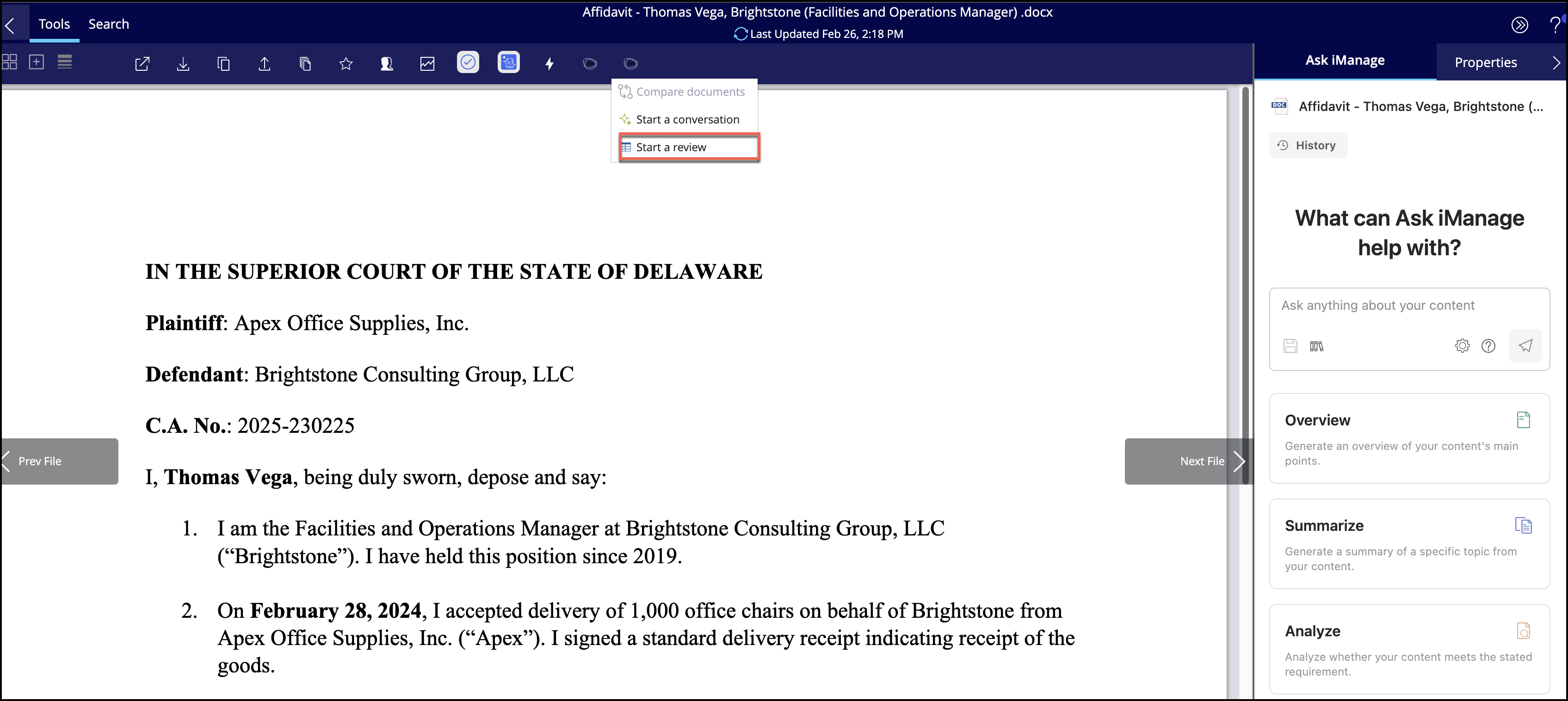Click the blue checkmark circle icon
Screen dimensions: 1568x701
click(x=468, y=62)
